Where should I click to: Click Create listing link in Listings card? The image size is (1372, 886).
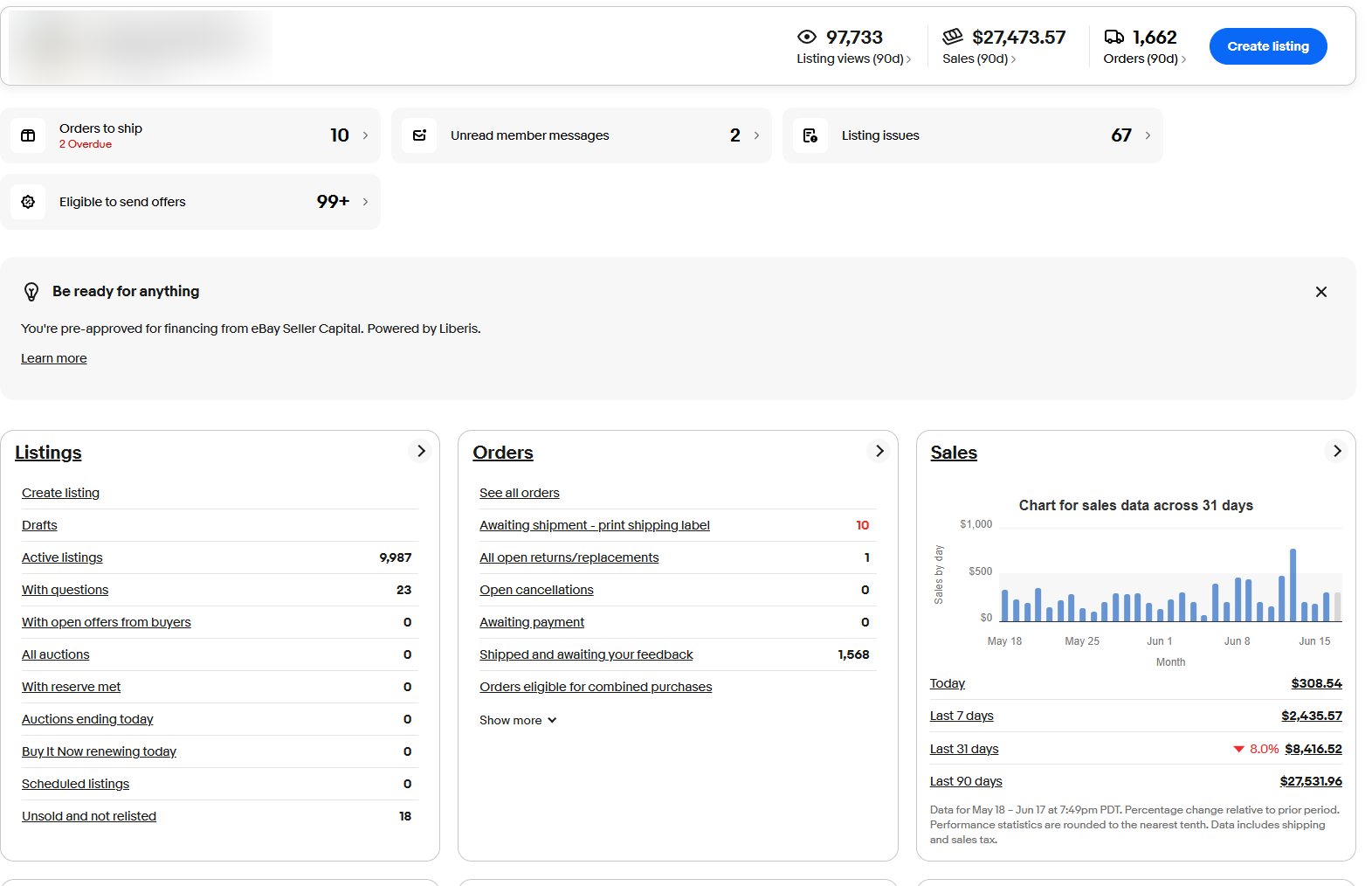(61, 493)
